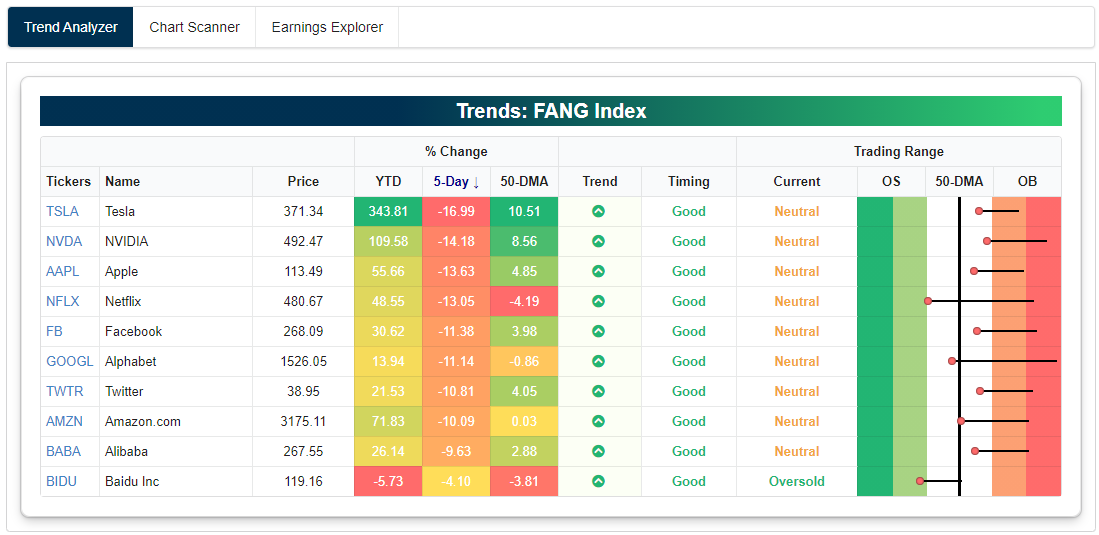
Task: Click the Price column header
Action: click(x=303, y=181)
